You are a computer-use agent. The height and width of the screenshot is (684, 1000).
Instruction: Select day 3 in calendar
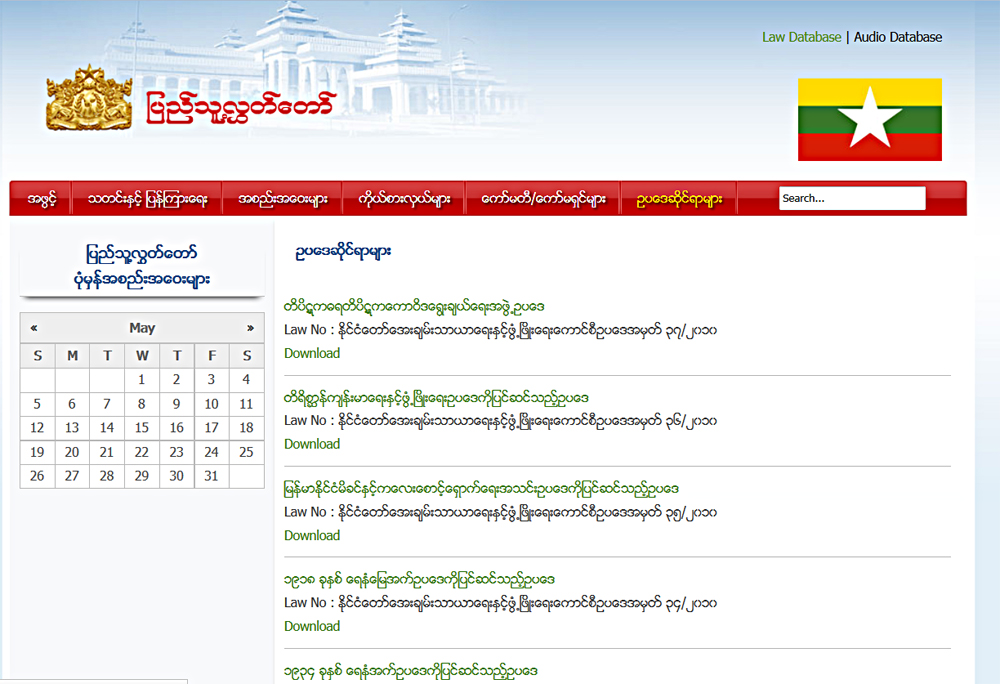pyautogui.click(x=211, y=379)
